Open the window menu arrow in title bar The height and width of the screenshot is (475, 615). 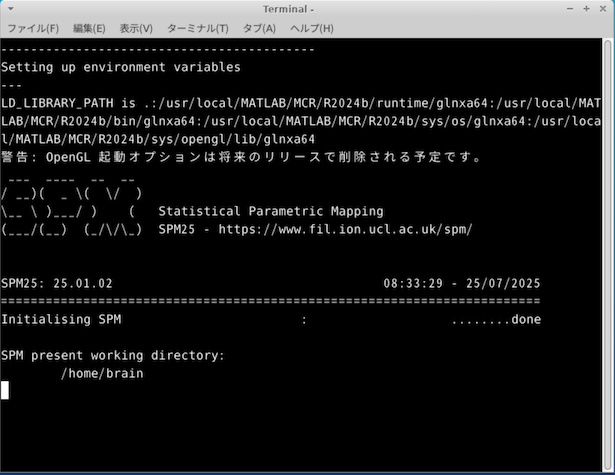coord(11,9)
